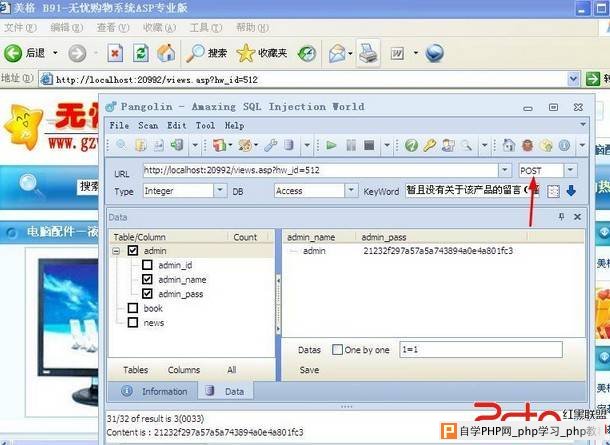Open Pangolin menu bar overflow arrow
Viewport: 610px width, 445px height.
tap(583, 124)
